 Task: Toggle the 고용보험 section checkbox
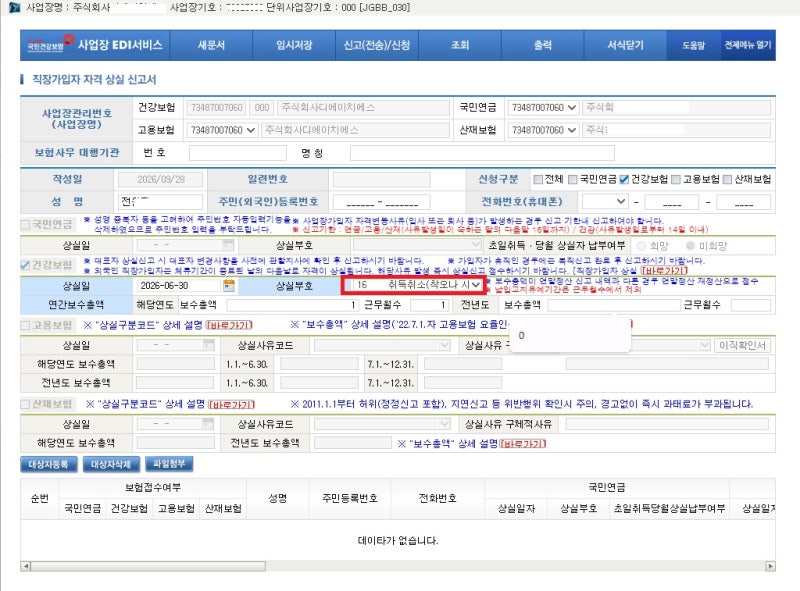pyautogui.click(x=25, y=325)
